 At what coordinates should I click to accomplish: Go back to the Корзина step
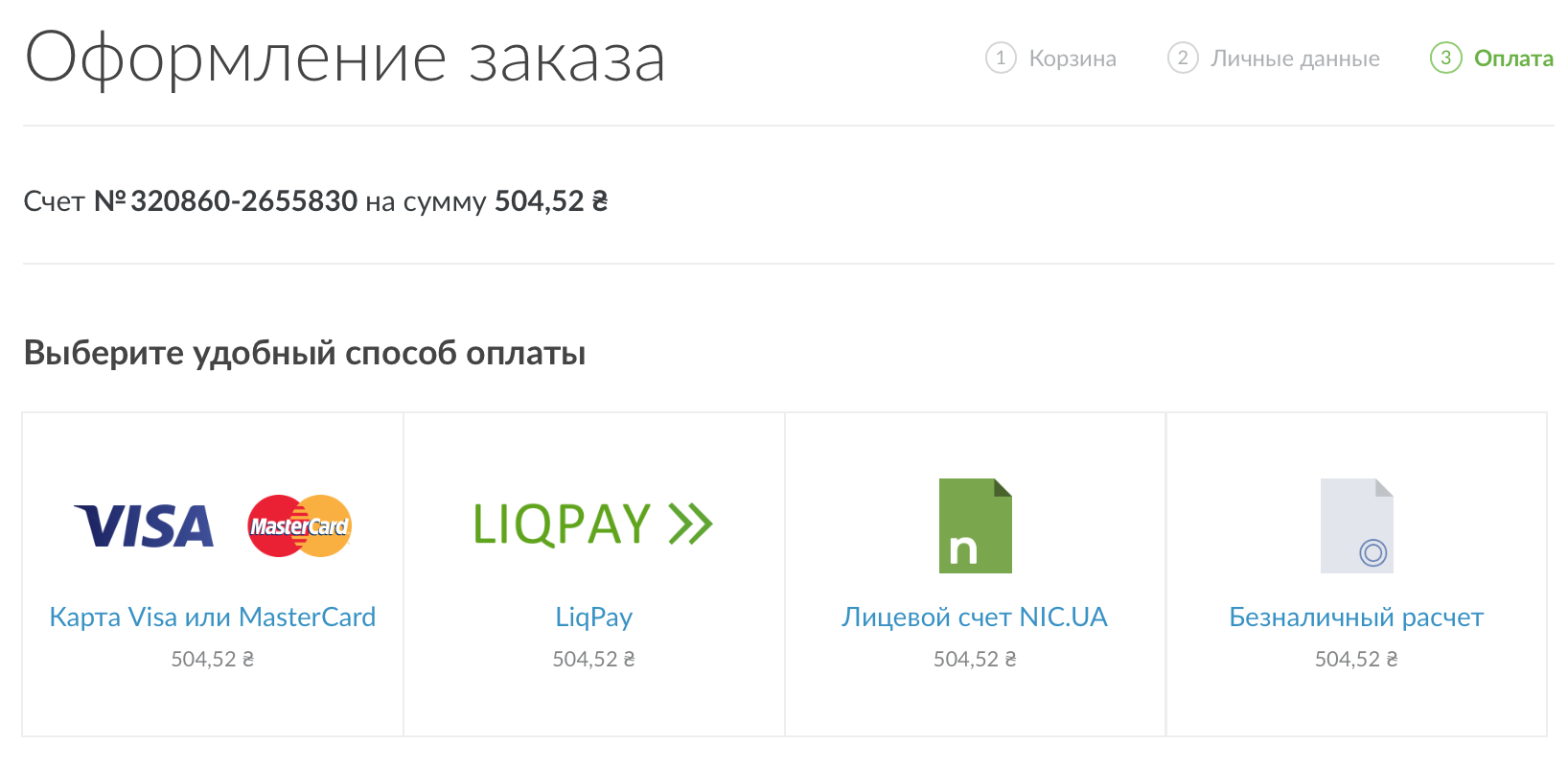[1072, 58]
